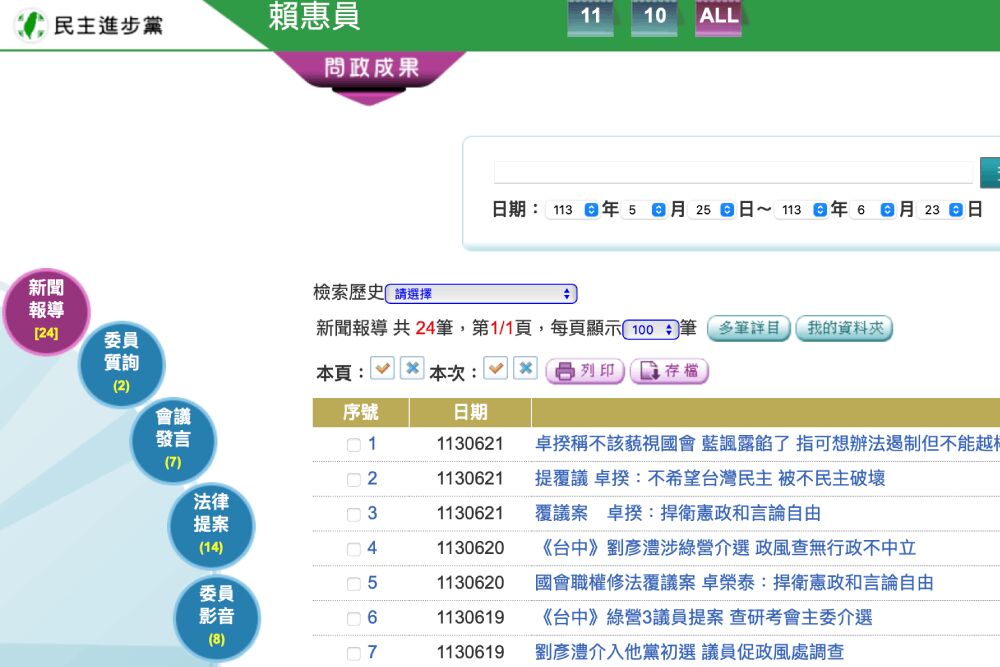The height and width of the screenshot is (667, 1000).
Task: Click row number 1 link
Action: pyautogui.click(x=372, y=443)
